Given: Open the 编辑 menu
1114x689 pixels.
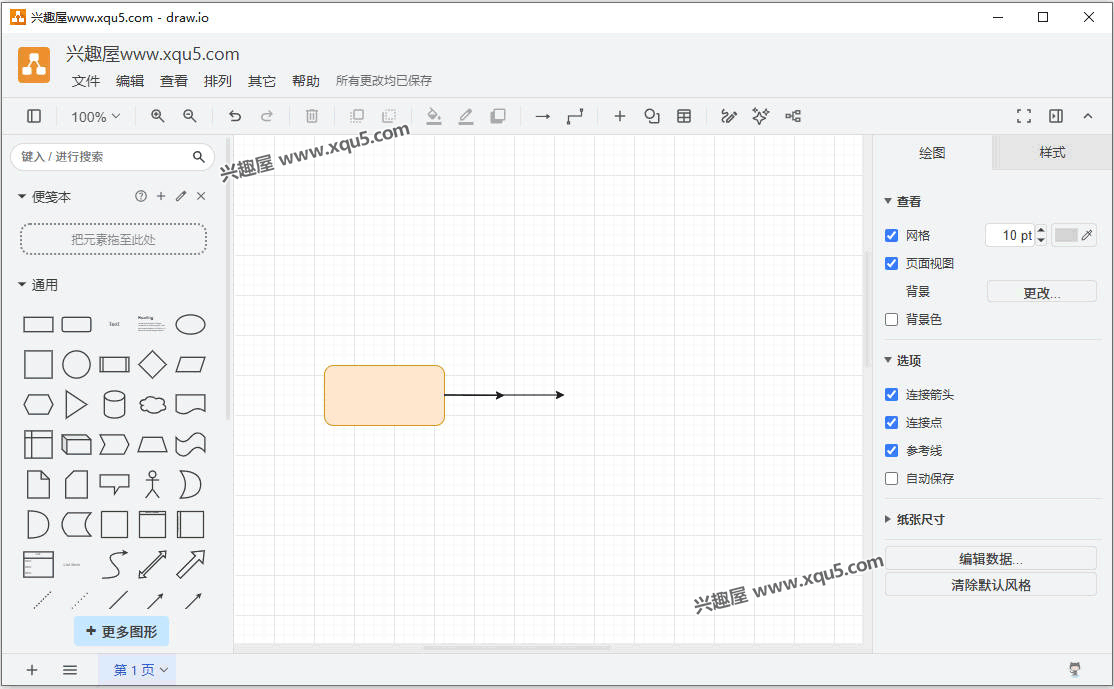Looking at the screenshot, I should [x=130, y=80].
